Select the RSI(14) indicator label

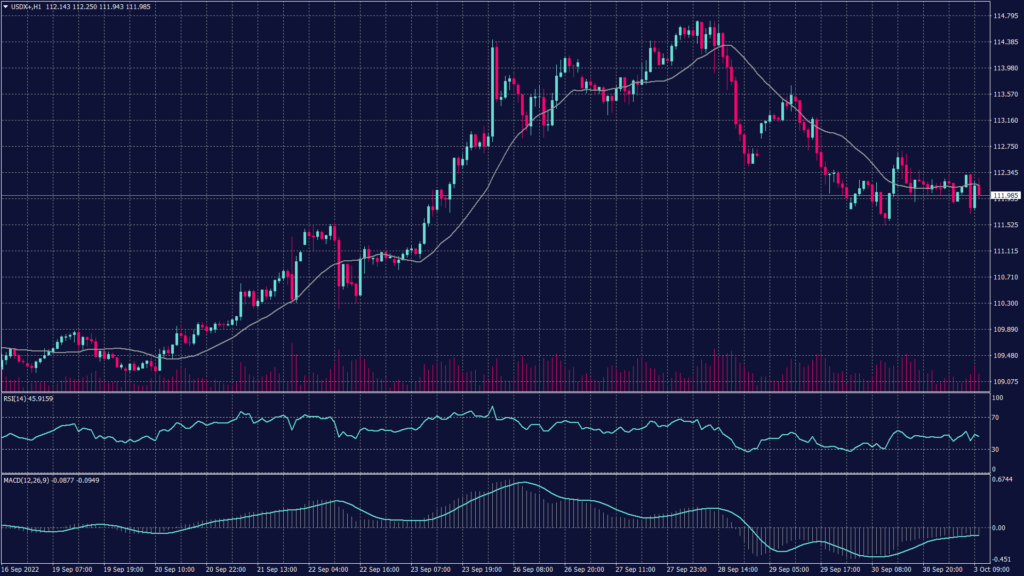coord(16,398)
